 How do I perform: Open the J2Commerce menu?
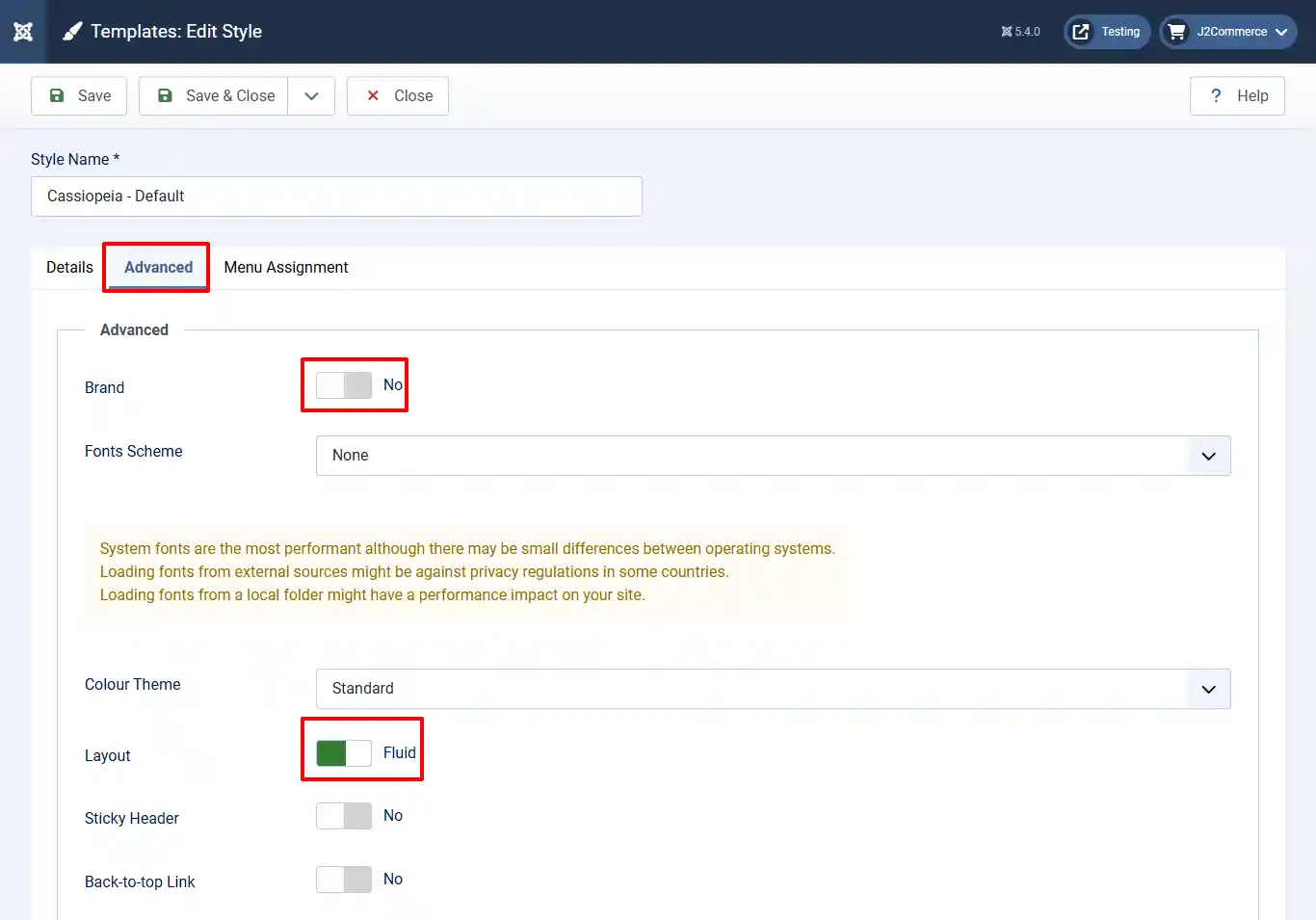pyautogui.click(x=1228, y=32)
